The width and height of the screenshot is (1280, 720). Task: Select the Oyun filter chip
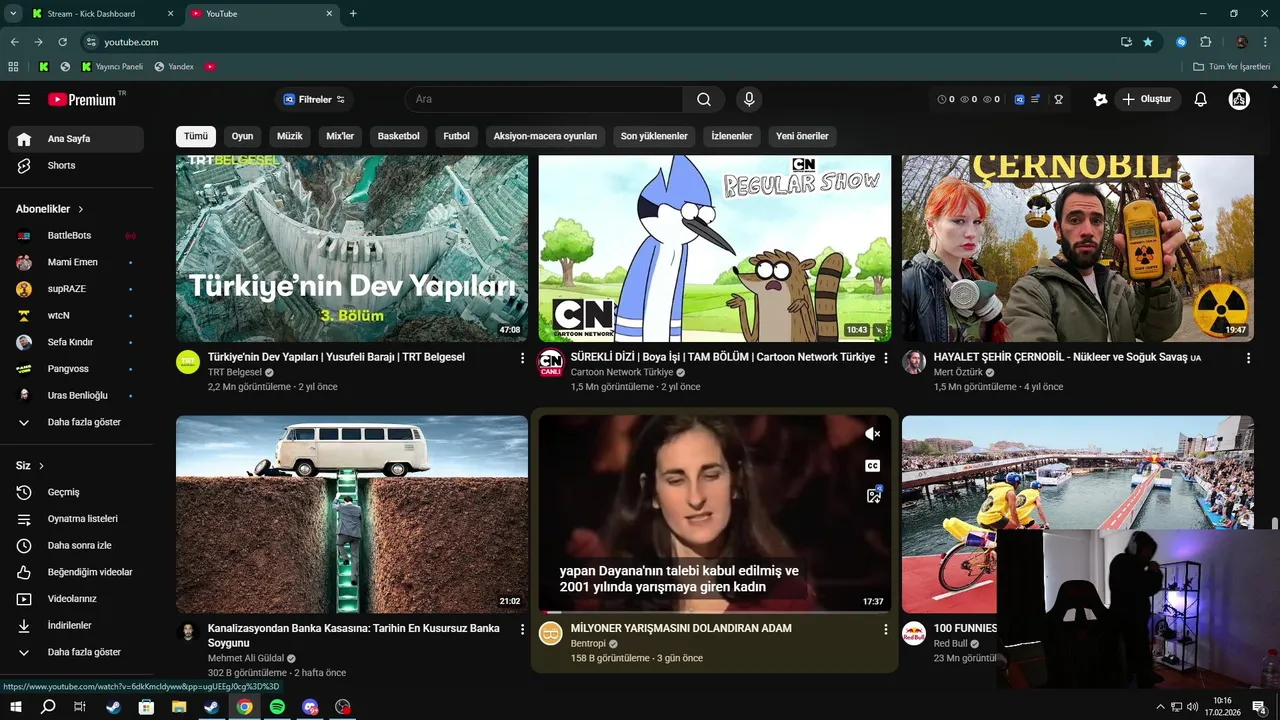point(243,136)
